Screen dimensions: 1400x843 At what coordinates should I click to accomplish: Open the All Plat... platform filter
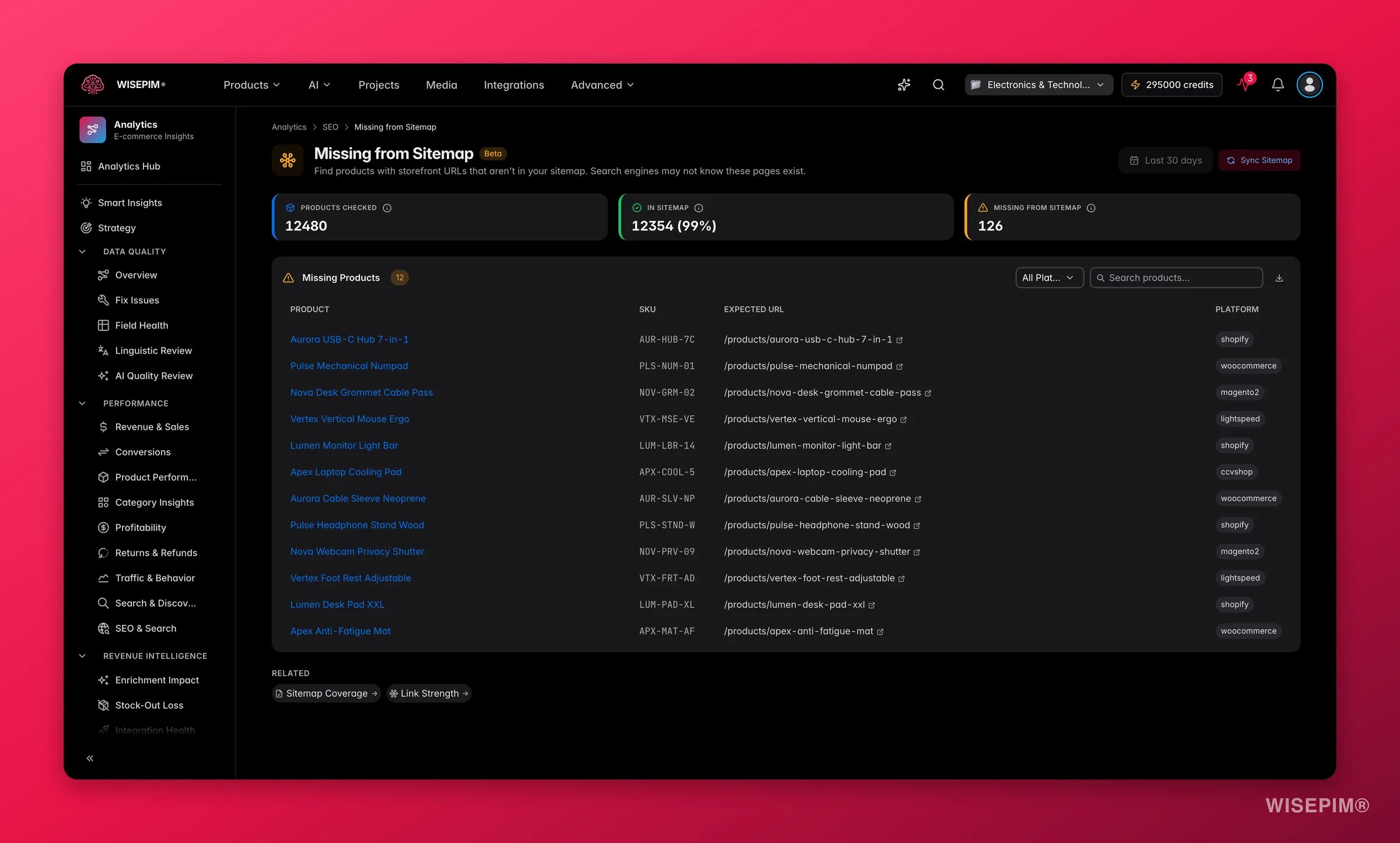point(1049,278)
